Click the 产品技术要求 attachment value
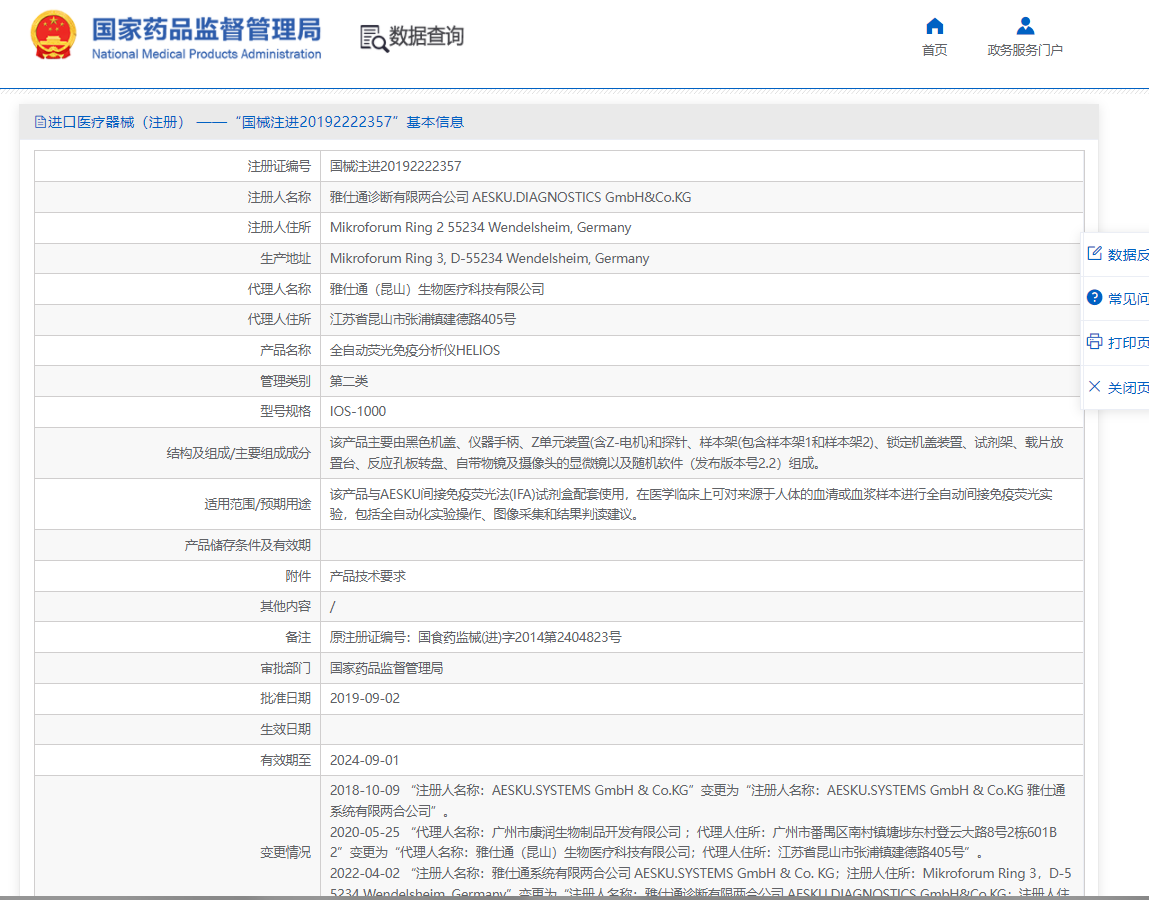Viewport: 1149px width, 900px height. (368, 576)
